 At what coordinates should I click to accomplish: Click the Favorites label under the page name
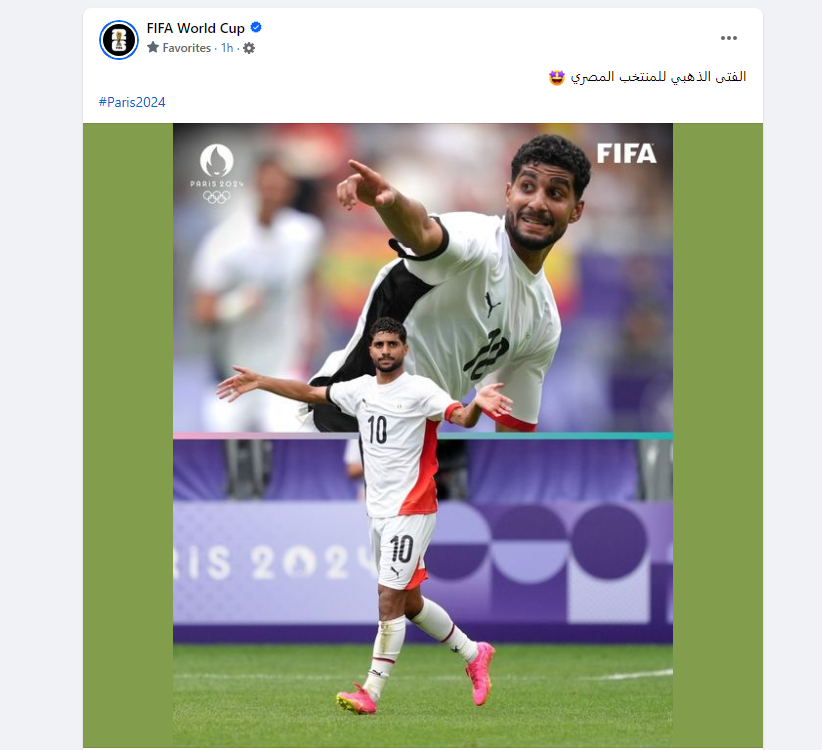[x=187, y=48]
